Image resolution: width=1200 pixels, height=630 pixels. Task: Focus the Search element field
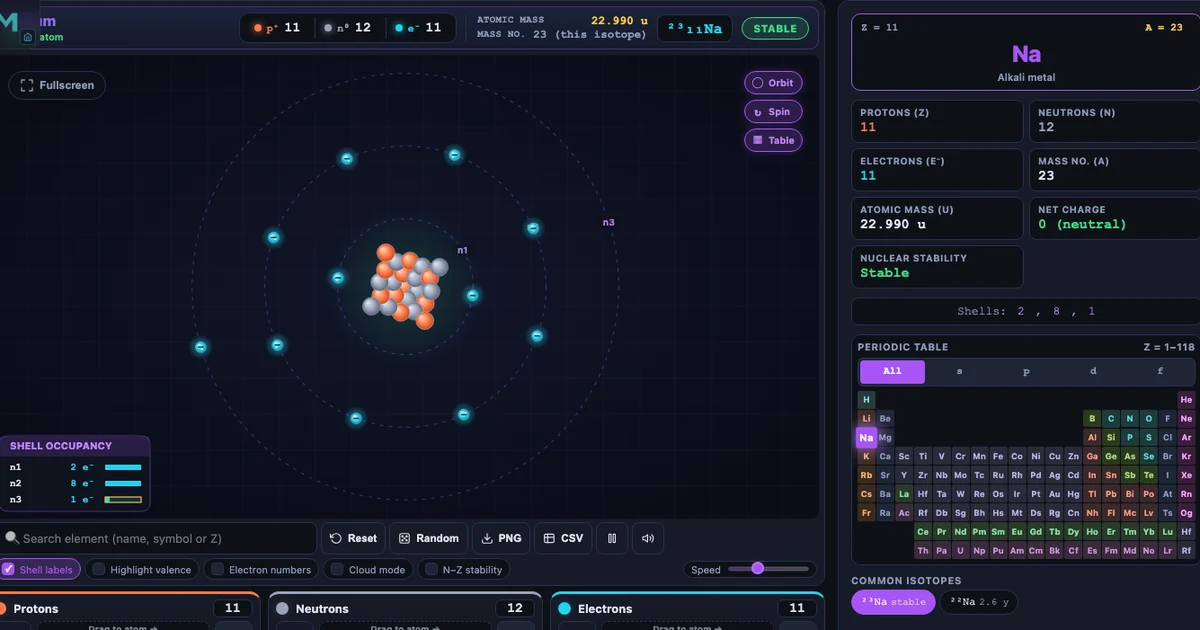click(x=158, y=538)
